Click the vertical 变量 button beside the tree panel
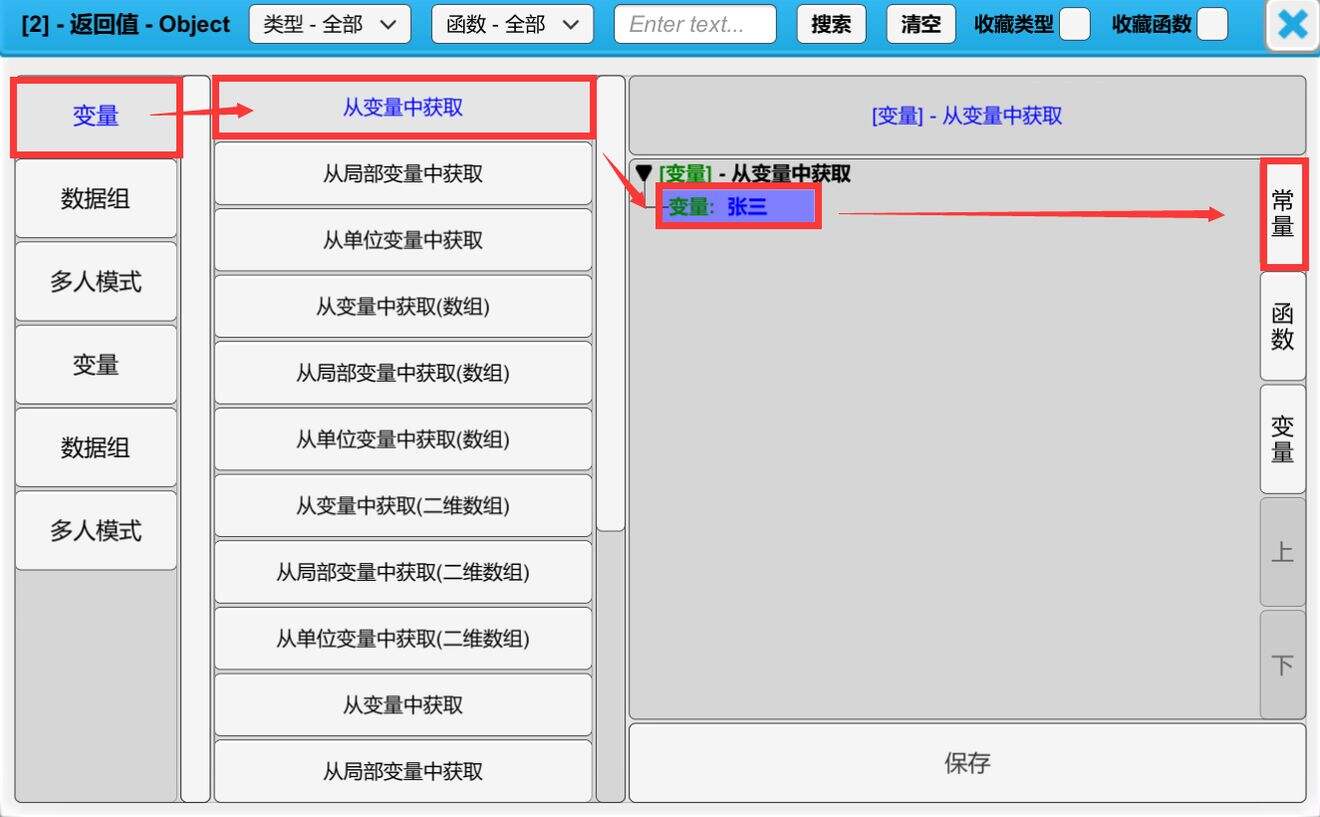The image size is (1320, 817). pyautogui.click(x=1283, y=439)
